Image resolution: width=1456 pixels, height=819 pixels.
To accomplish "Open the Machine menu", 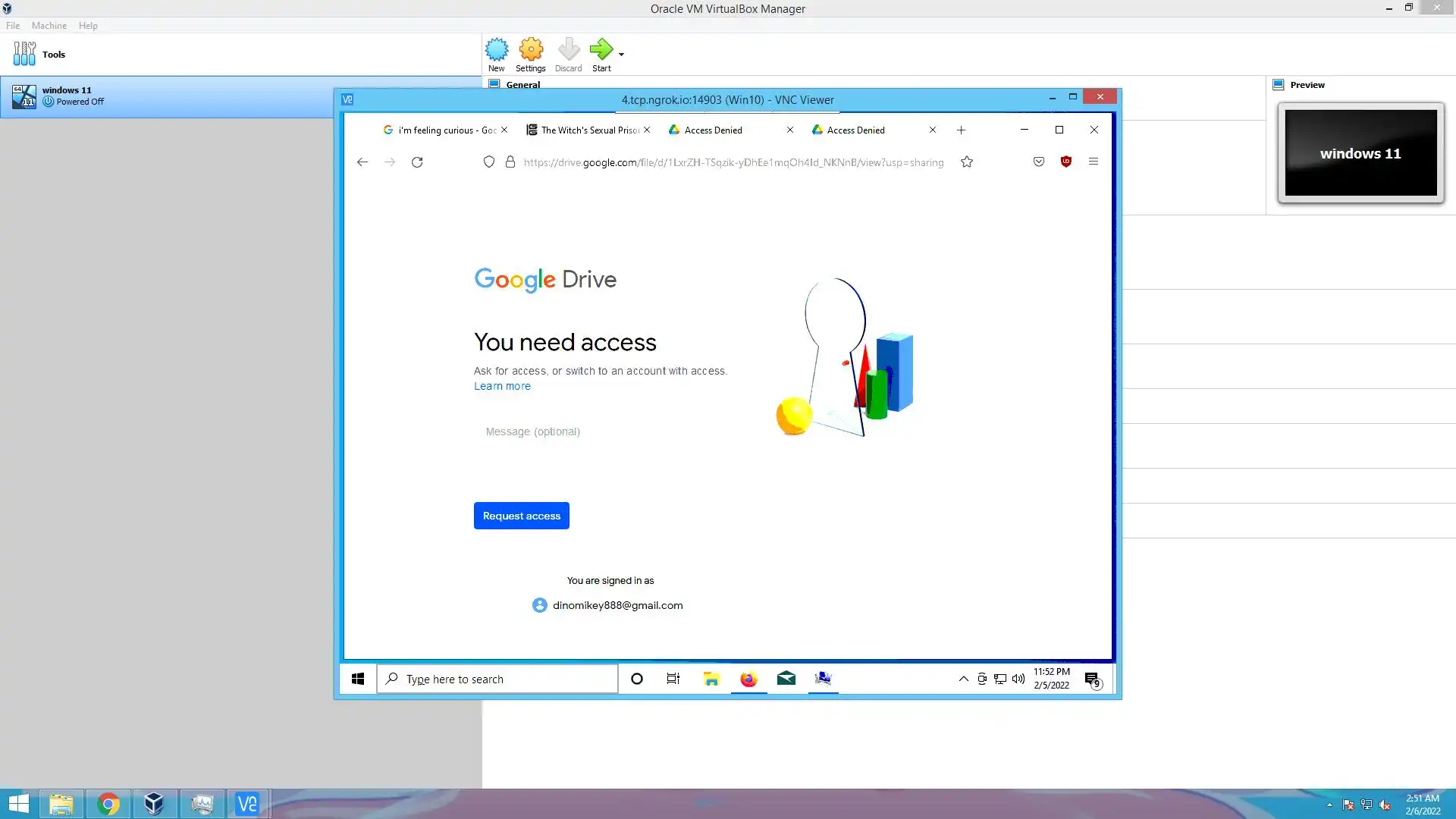I will (49, 25).
